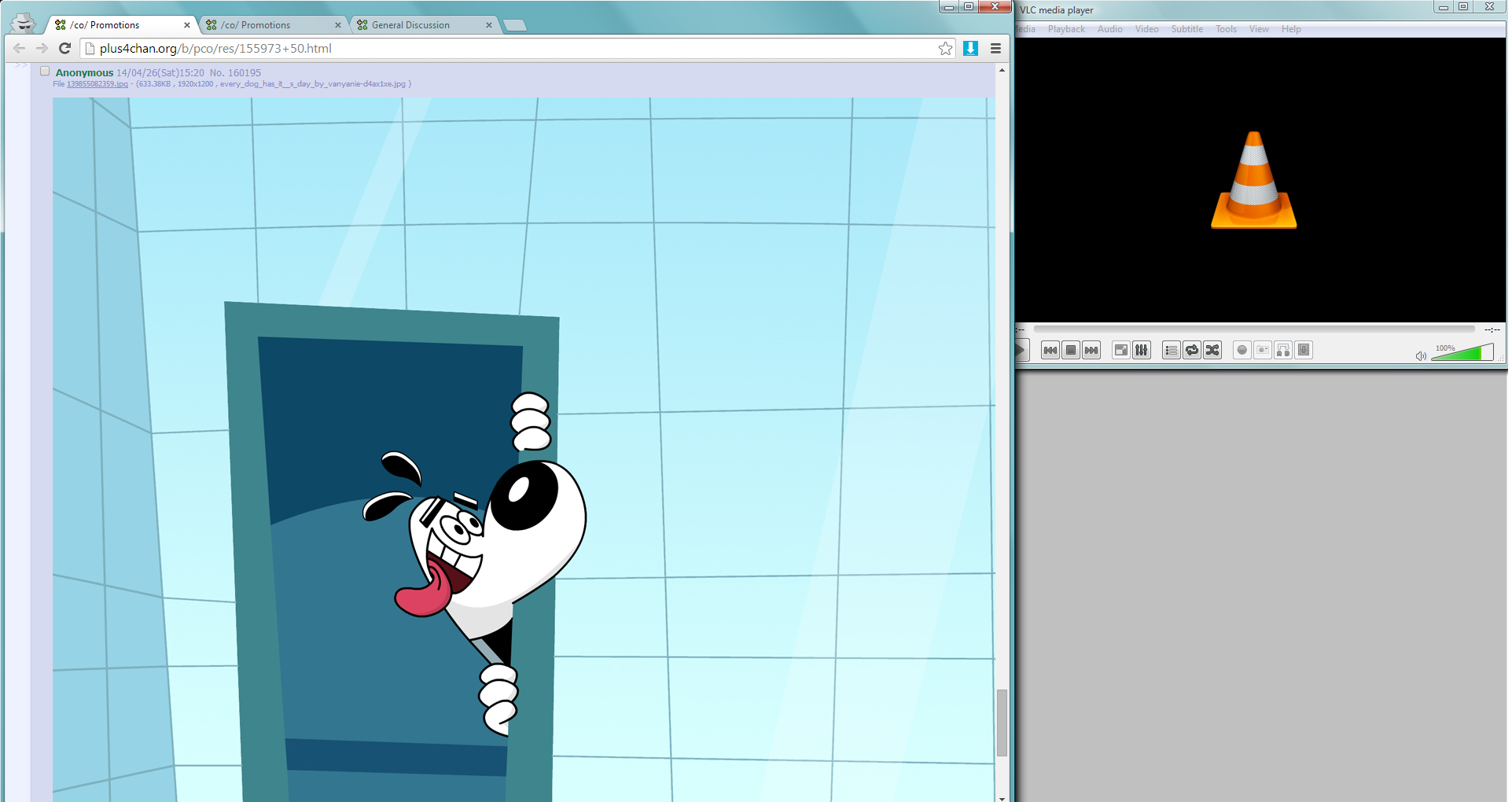Open the VLC Tools menu

tap(1226, 29)
